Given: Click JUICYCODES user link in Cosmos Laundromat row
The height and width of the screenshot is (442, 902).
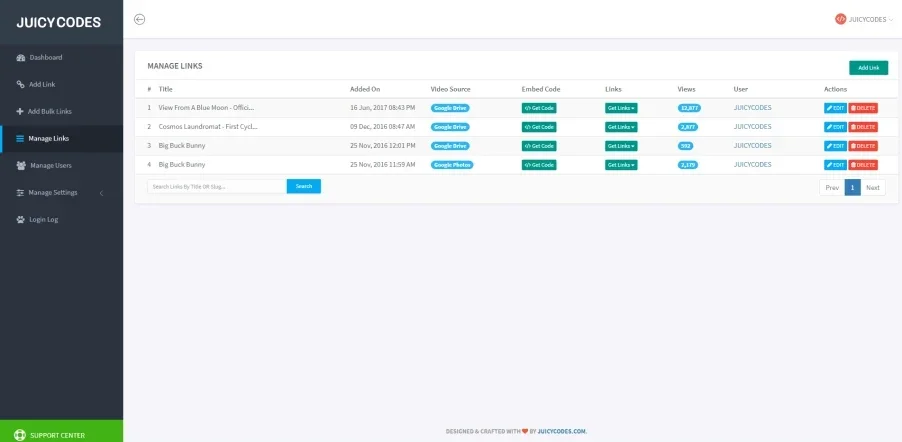Looking at the screenshot, I should point(752,127).
